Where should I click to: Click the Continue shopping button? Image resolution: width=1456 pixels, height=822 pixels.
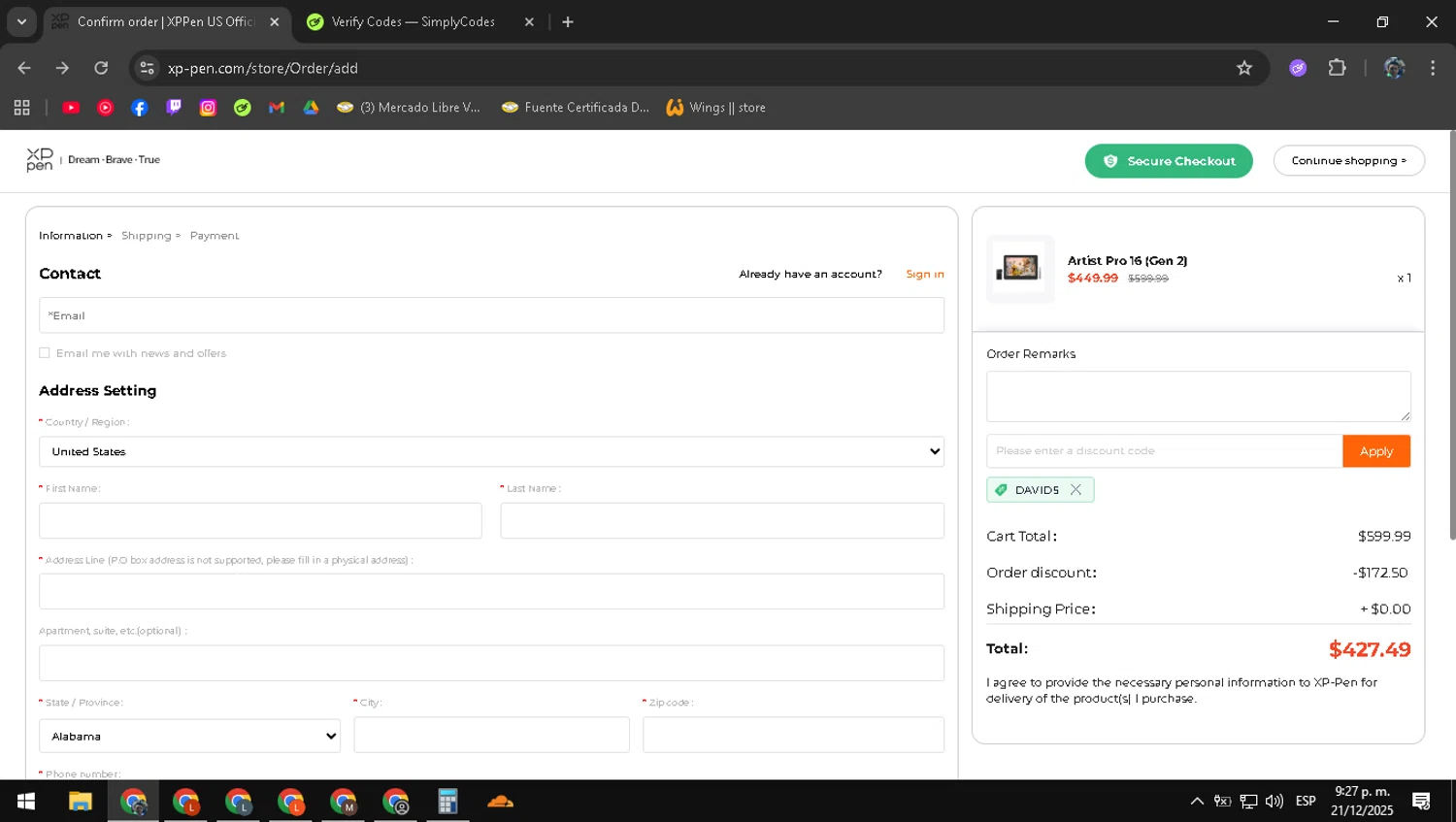pos(1349,161)
